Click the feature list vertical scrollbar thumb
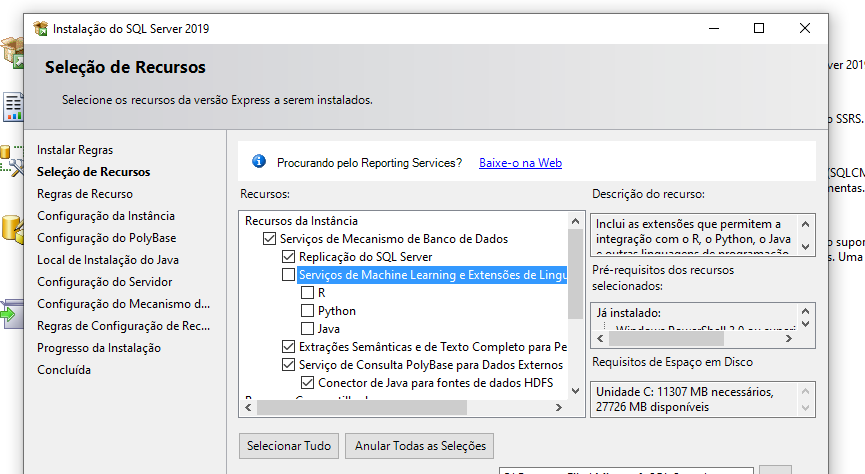865x474 pixels. click(575, 274)
